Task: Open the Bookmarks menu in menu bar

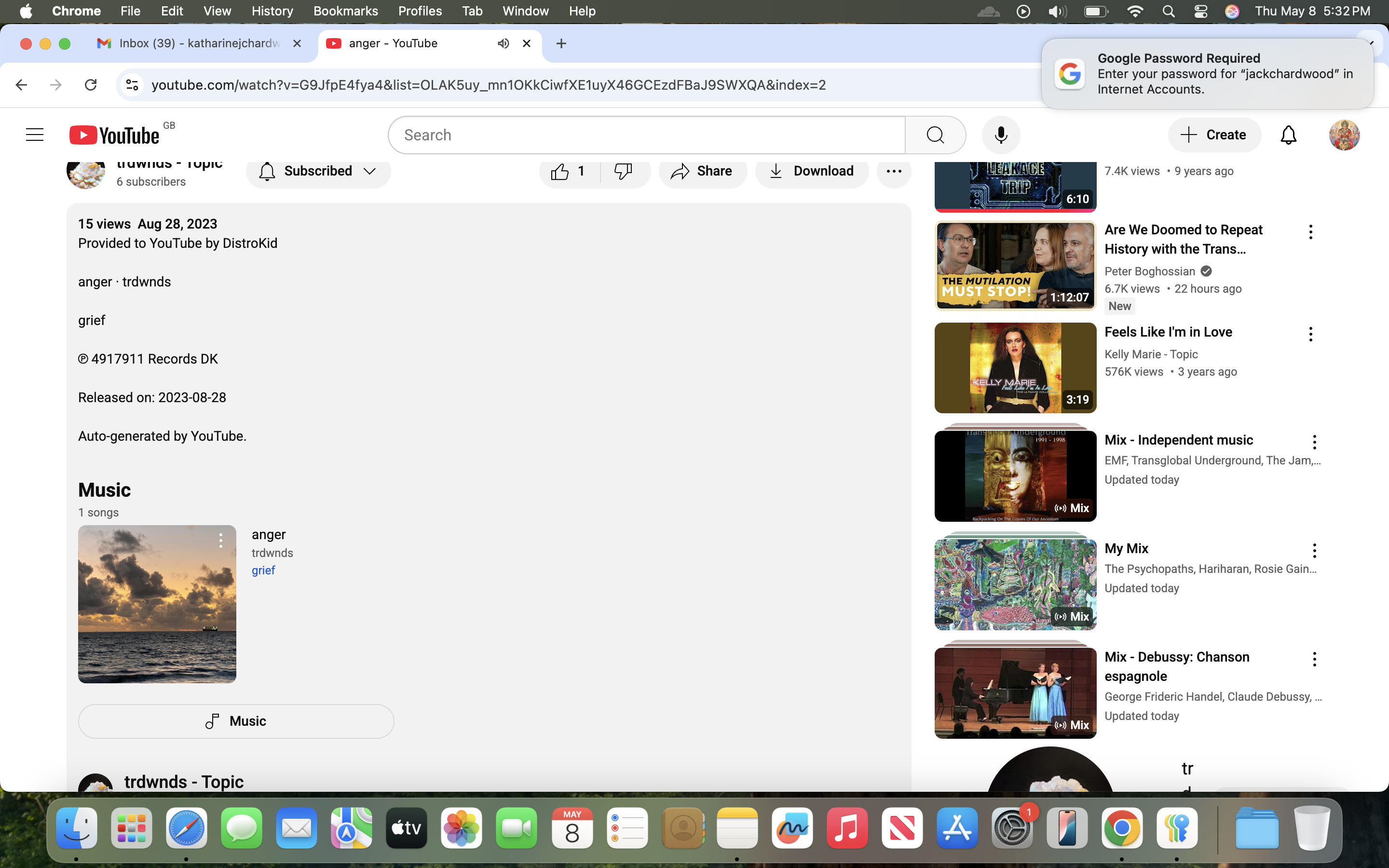Action: 345,11
